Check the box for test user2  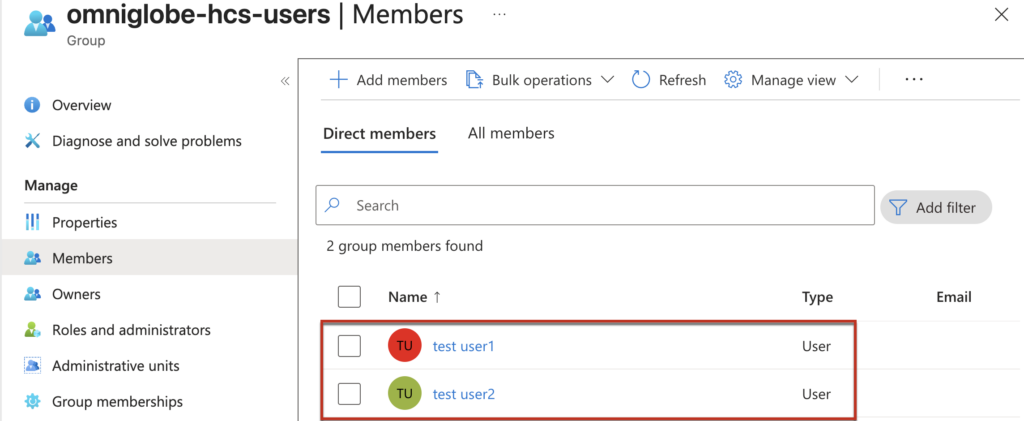349,394
